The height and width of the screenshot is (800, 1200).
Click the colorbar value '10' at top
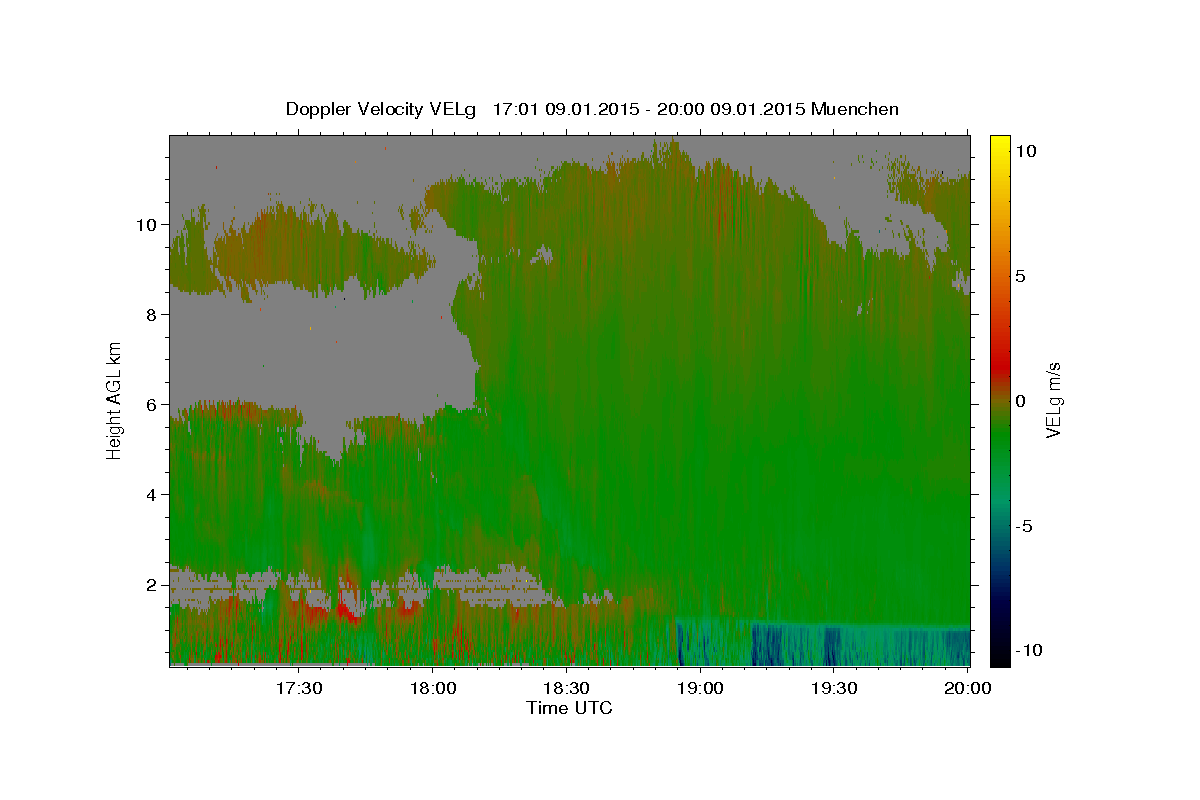pyautogui.click(x=1027, y=151)
